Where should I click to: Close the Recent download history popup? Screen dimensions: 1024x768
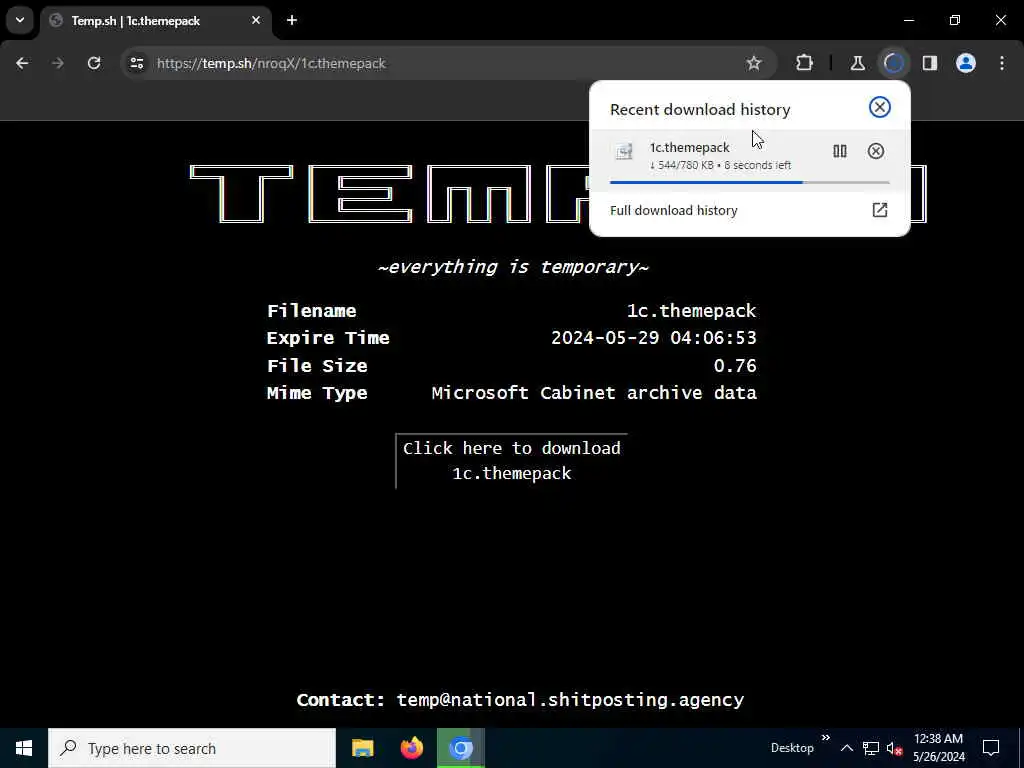(880, 107)
